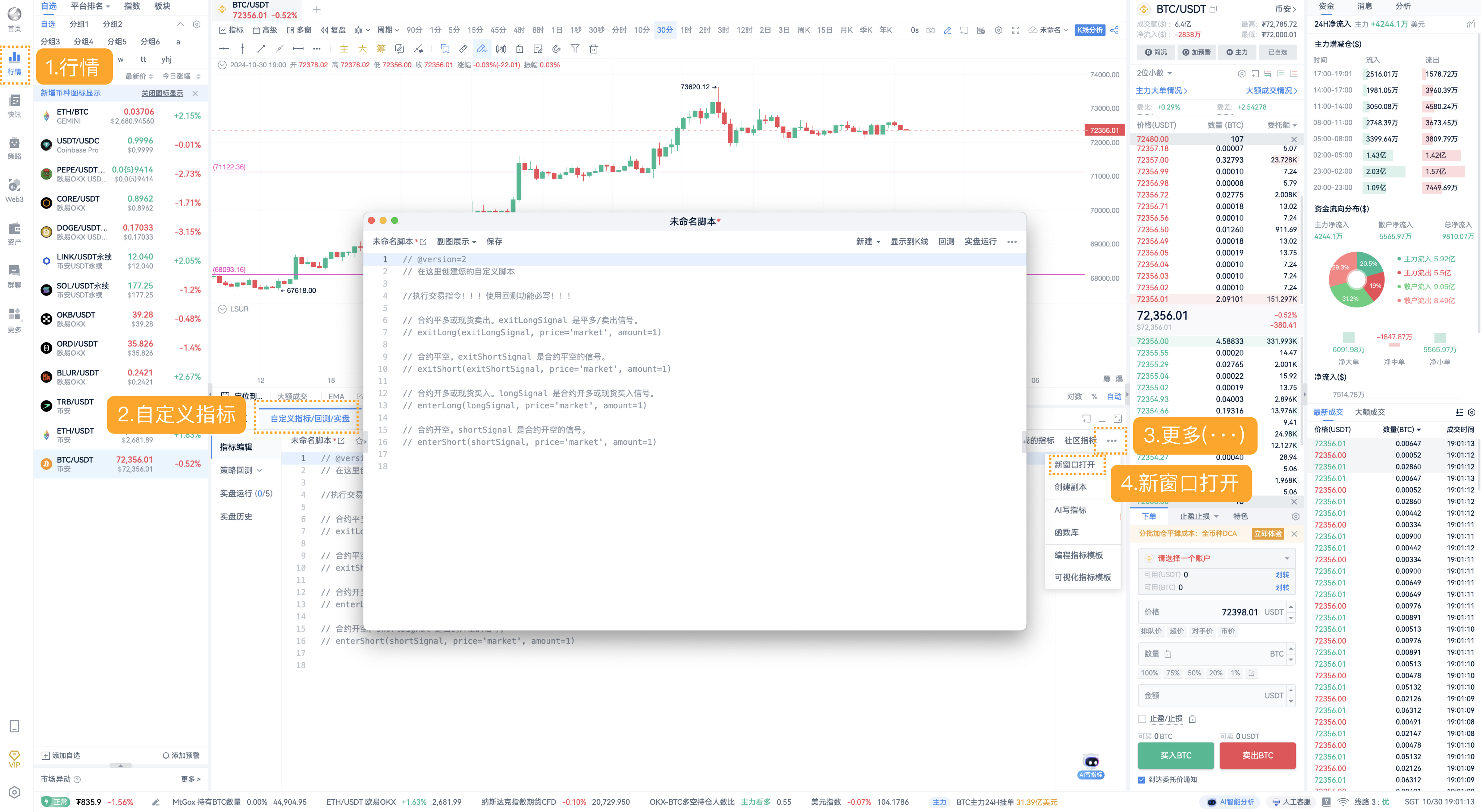Image resolution: width=1481 pixels, height=812 pixels.
Task: Expand the 新建 dropdown in script window
Action: 867,242
